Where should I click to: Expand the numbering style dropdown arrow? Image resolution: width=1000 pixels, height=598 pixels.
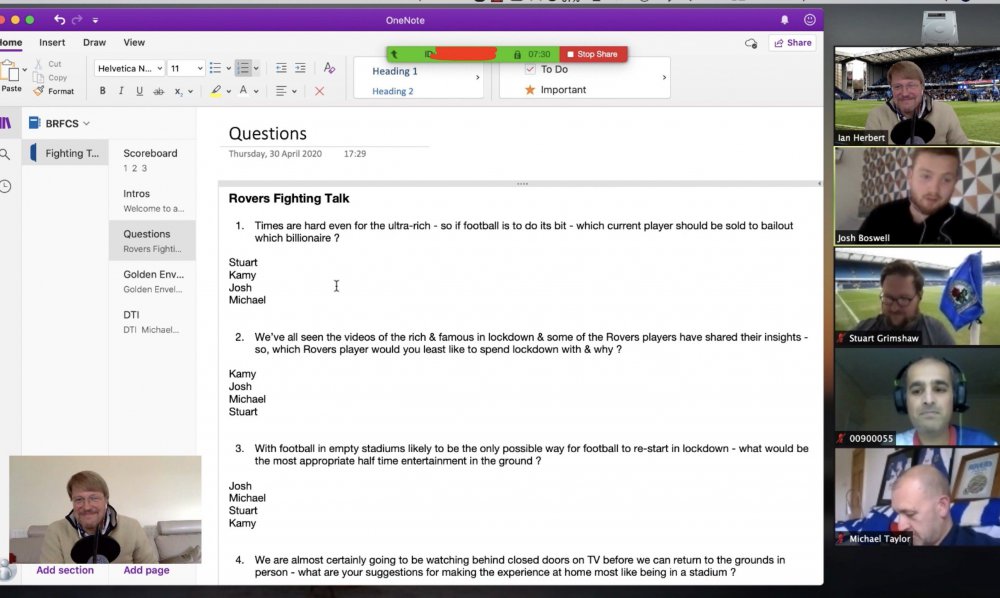[x=256, y=68]
